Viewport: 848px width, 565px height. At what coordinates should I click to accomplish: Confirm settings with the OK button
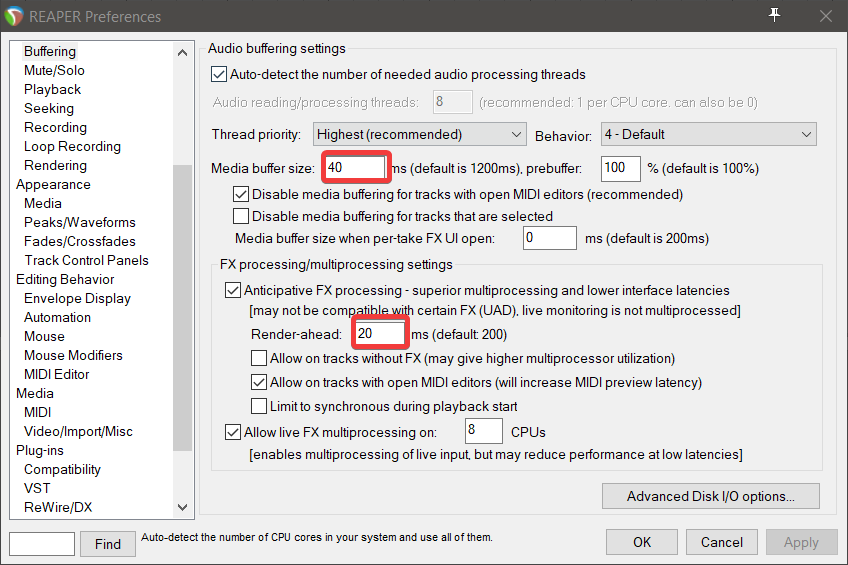[x=641, y=542]
